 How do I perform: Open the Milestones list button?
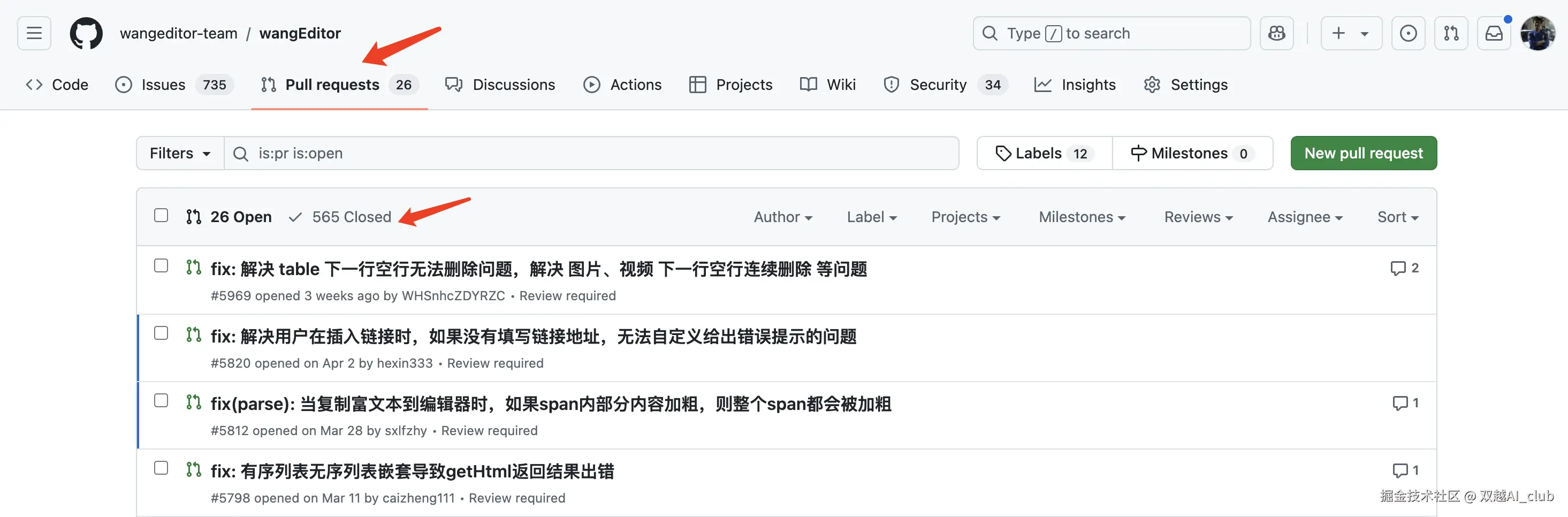tap(1192, 153)
